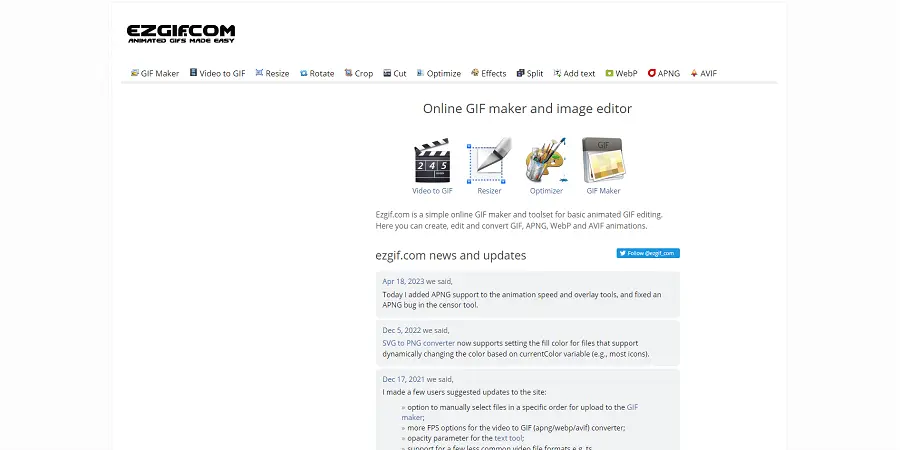The height and width of the screenshot is (450, 900).
Task: Open the APNG menu item
Action: coord(664,73)
